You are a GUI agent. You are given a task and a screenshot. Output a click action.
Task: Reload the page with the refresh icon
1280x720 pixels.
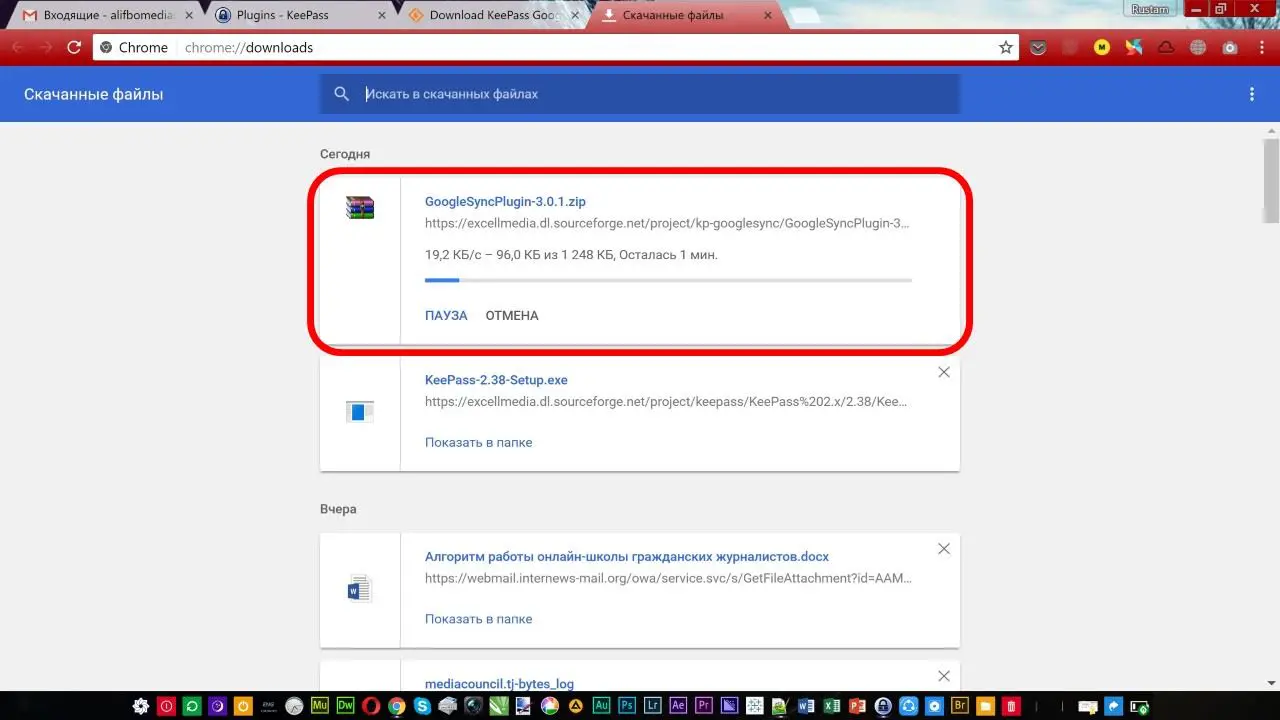click(x=74, y=47)
